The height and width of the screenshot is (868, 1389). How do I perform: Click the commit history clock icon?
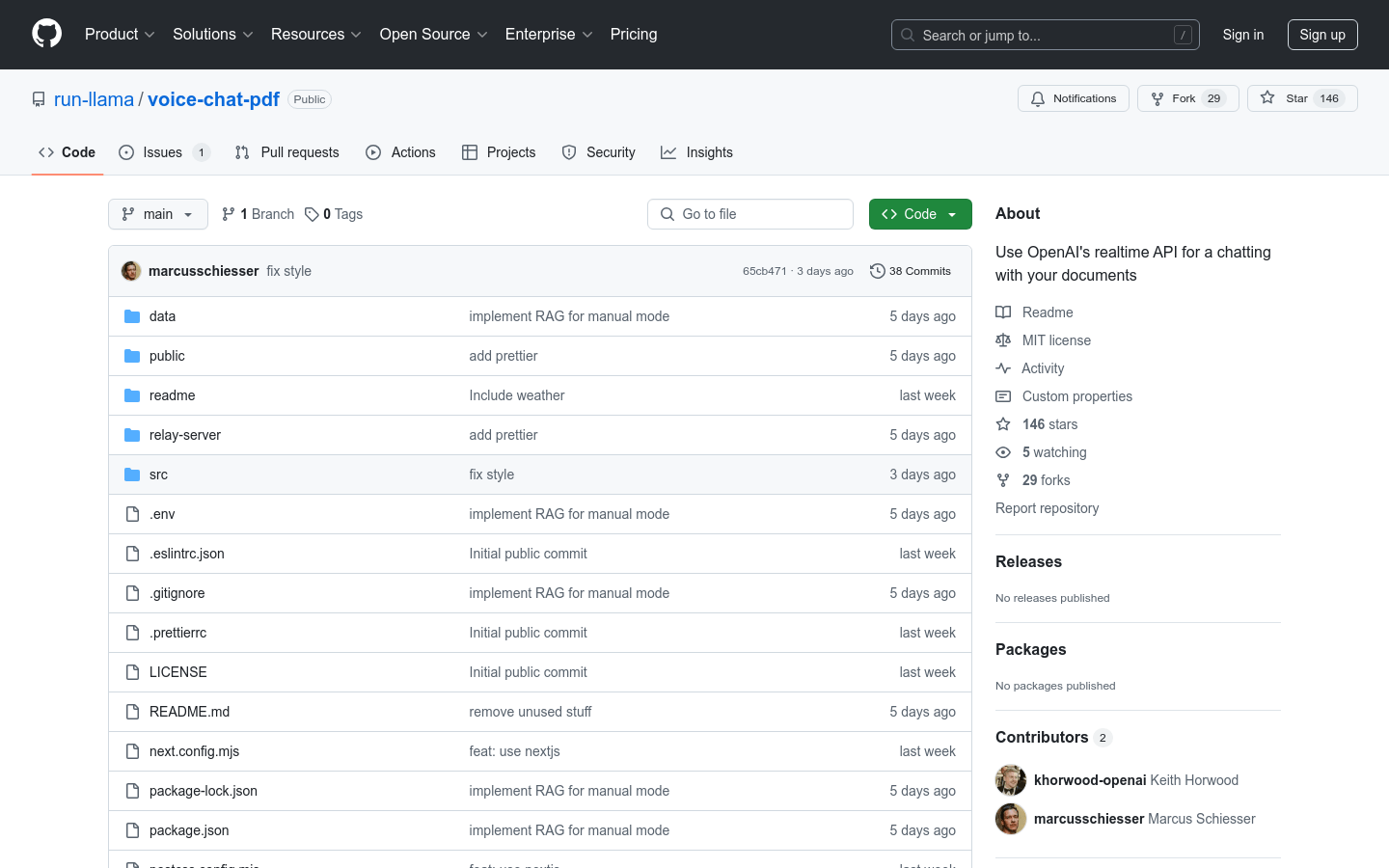tap(877, 271)
